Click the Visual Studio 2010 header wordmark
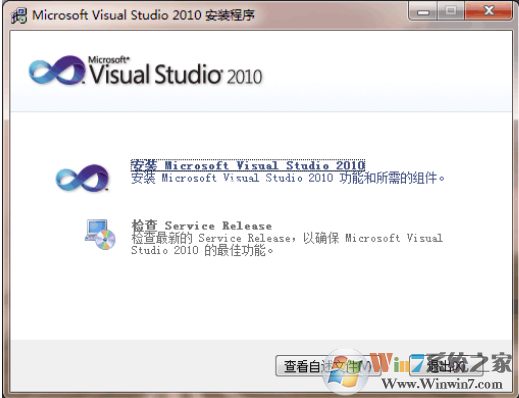Screen dimensions: 519x398 (x=176, y=74)
